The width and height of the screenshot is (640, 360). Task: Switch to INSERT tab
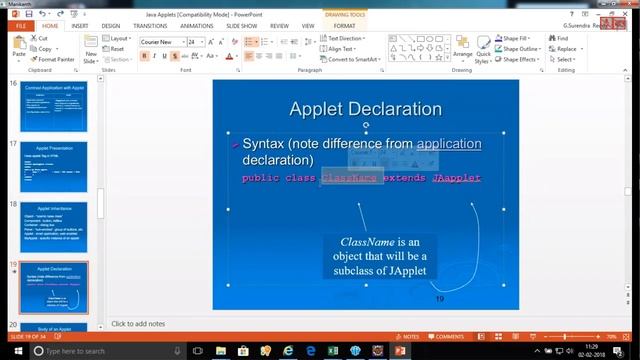[80, 26]
